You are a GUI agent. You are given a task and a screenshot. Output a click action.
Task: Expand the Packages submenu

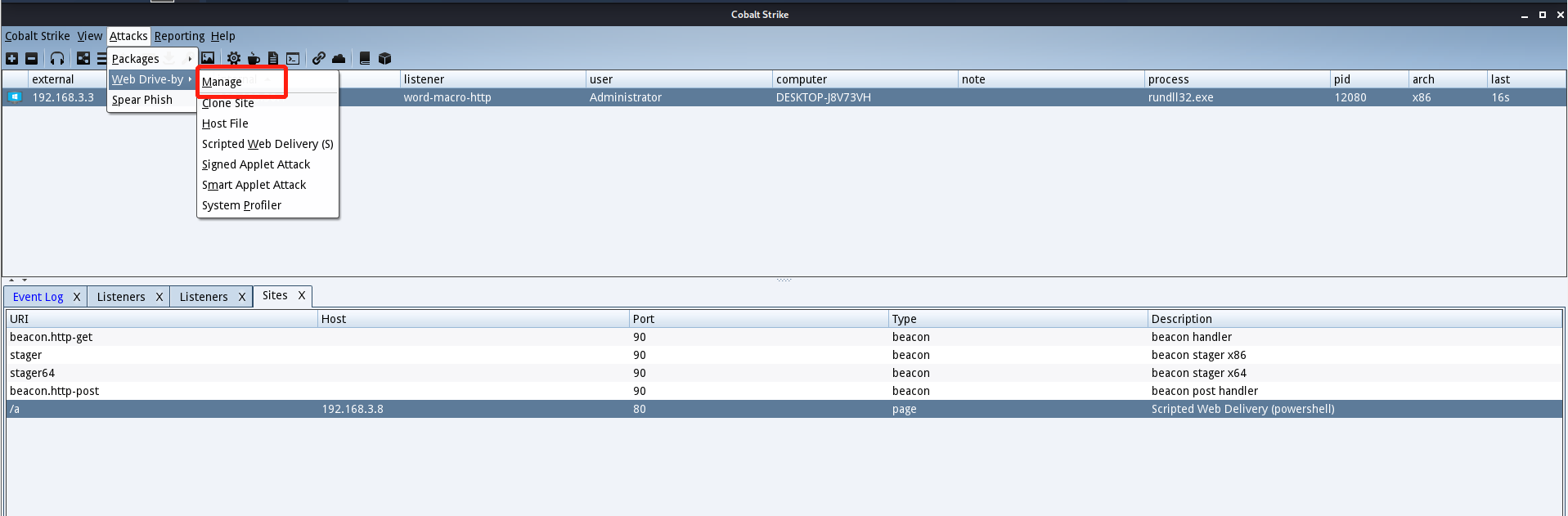152,59
